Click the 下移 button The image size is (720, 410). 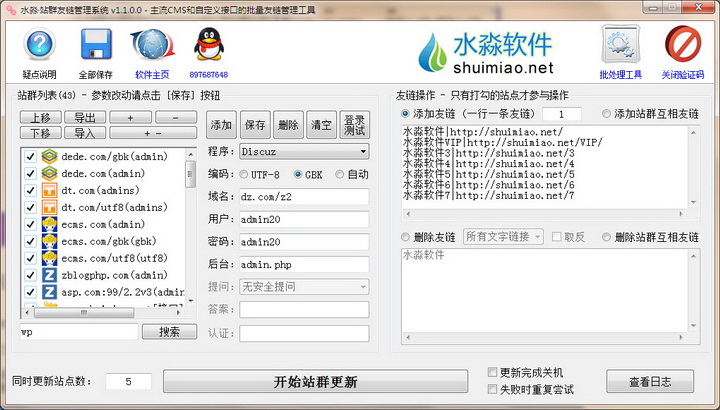40,133
